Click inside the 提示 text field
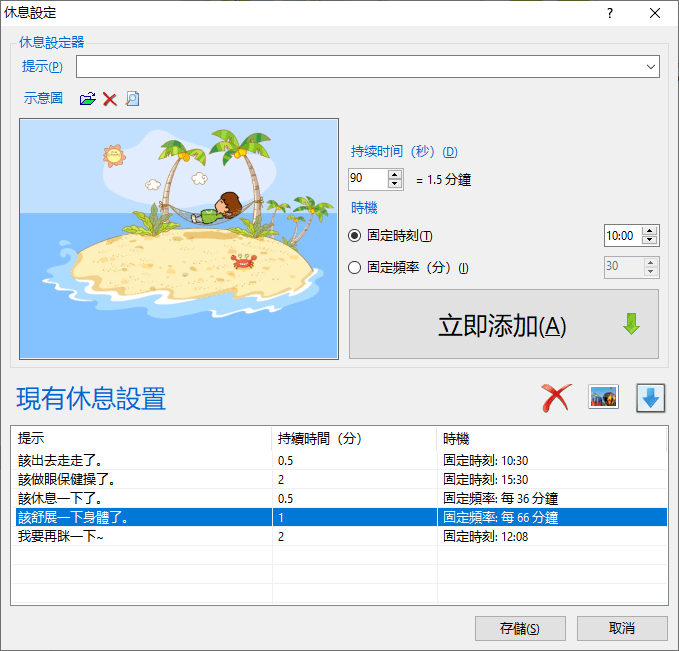 [x=359, y=67]
